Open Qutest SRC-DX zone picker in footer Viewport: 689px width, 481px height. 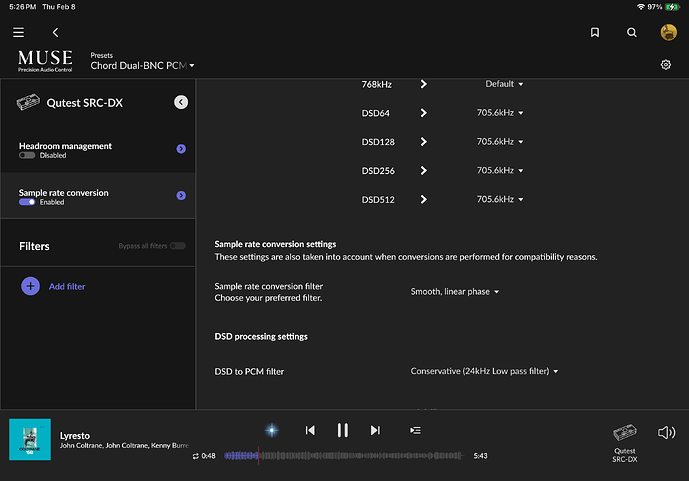coord(624,443)
